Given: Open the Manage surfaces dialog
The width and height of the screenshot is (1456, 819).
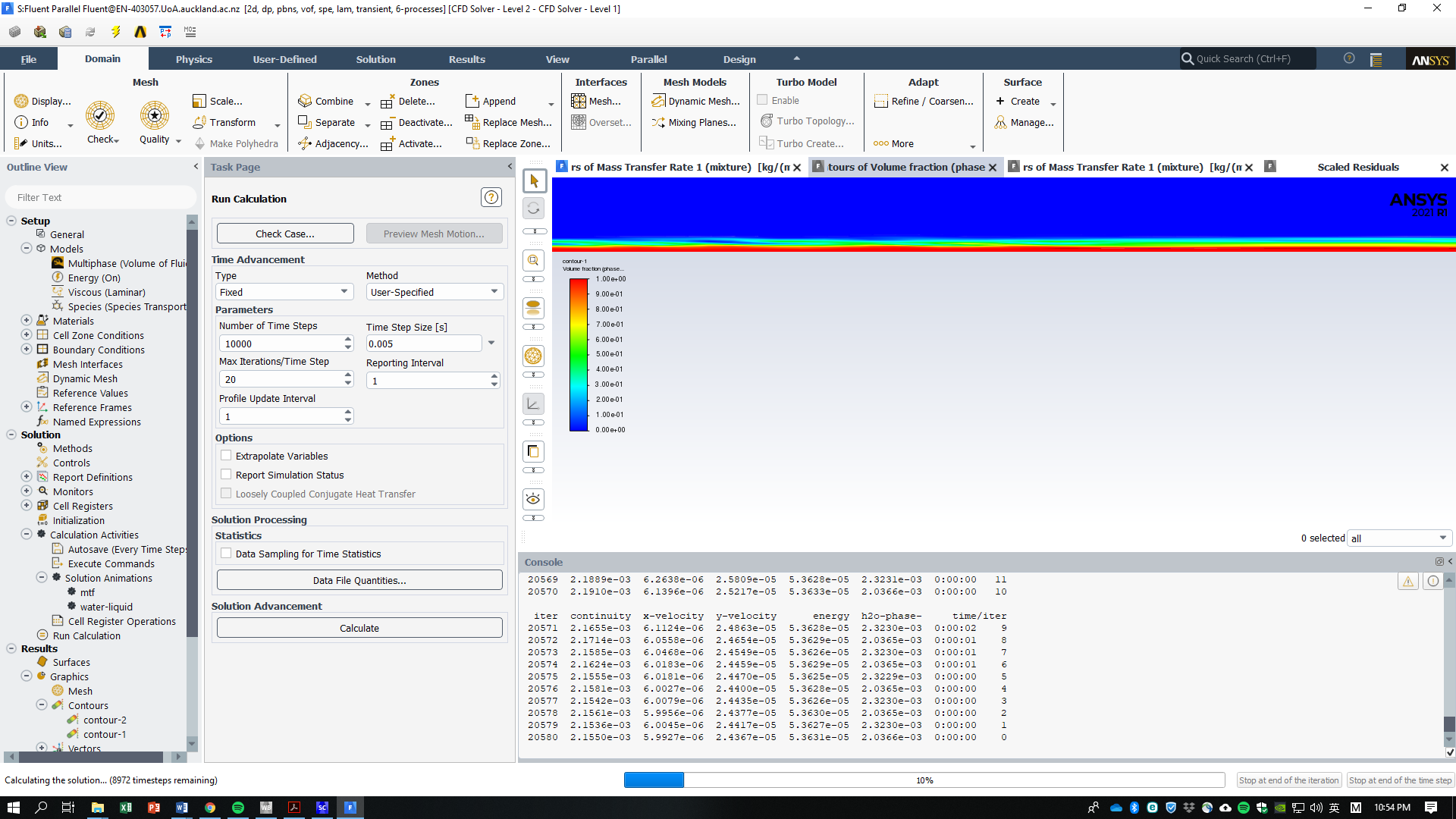Looking at the screenshot, I should pyautogui.click(x=1024, y=122).
